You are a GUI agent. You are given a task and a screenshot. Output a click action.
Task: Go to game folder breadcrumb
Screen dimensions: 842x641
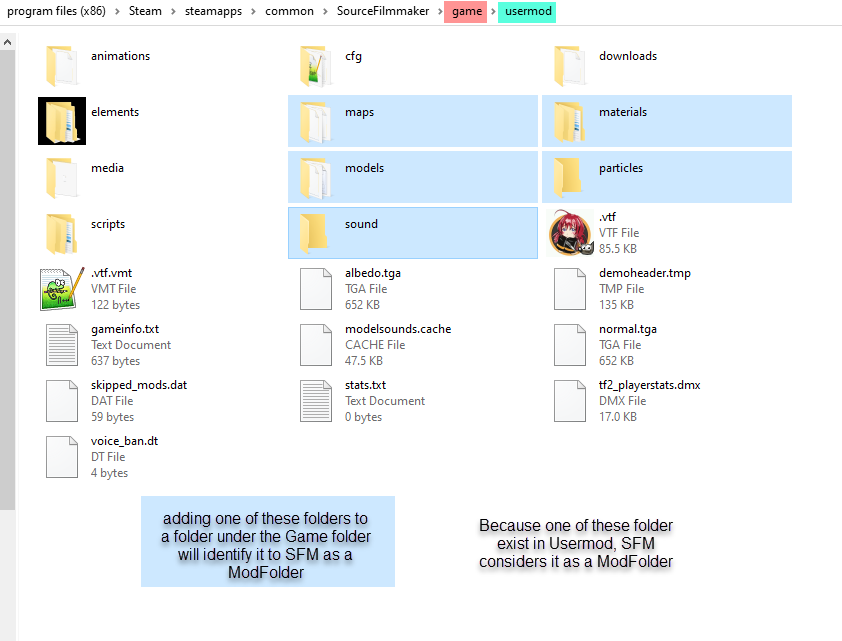(x=466, y=12)
